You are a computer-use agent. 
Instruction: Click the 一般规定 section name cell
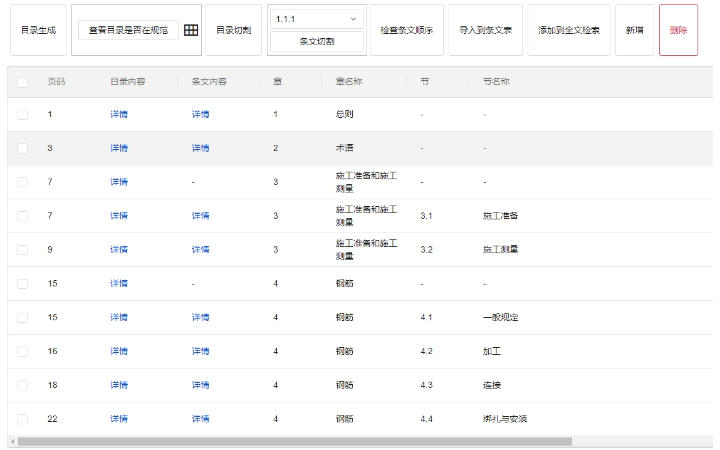(500, 317)
